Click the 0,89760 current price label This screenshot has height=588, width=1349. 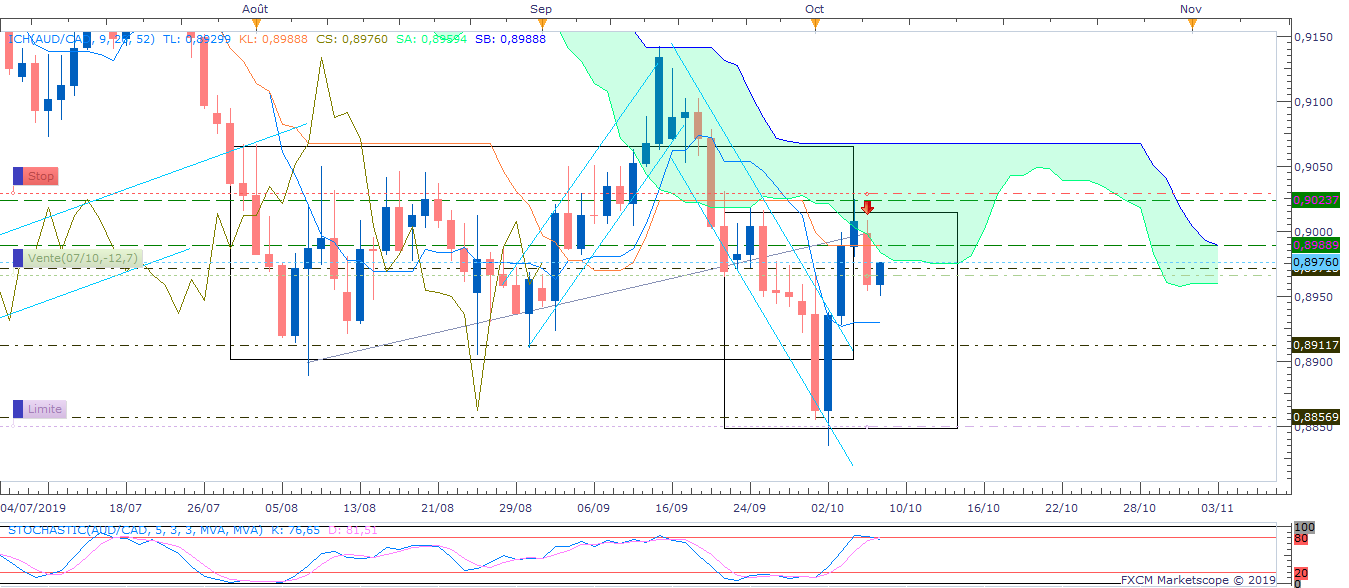tap(1316, 261)
